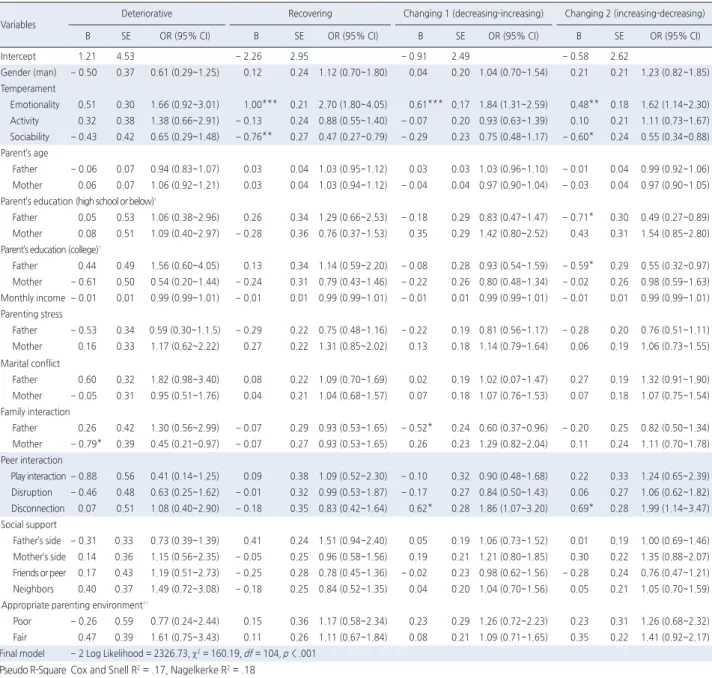Select Monthly income Deteriorative OR '0.99 (0.99~1.01)'
This screenshot has height=678, width=712.
pos(185,298)
